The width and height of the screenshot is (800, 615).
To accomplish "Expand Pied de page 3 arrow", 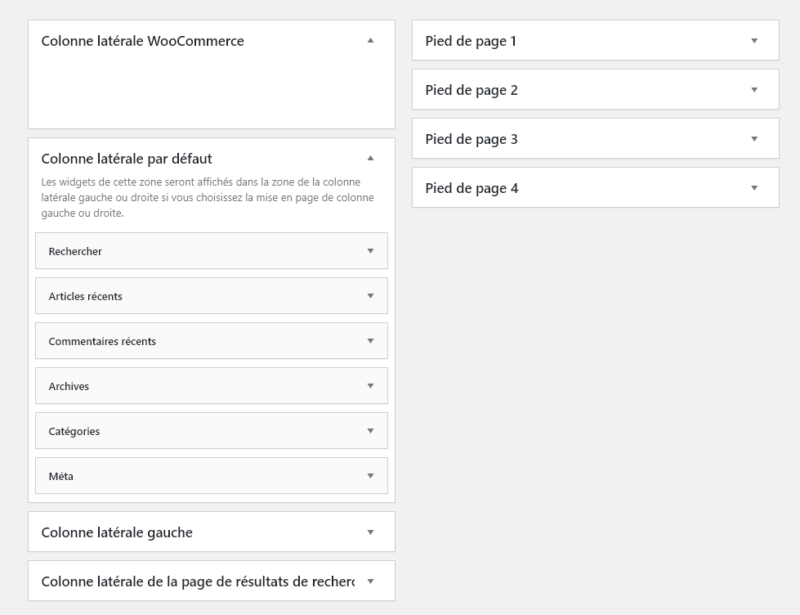I will [754, 138].
